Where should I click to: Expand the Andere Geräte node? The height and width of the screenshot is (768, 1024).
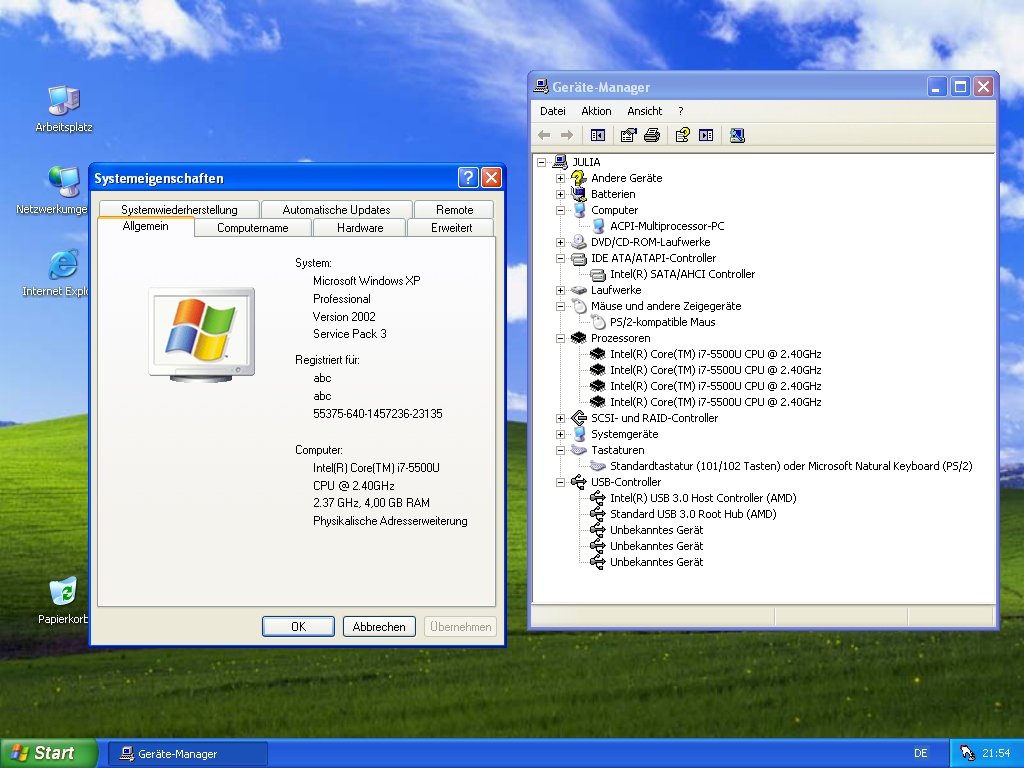(x=560, y=178)
